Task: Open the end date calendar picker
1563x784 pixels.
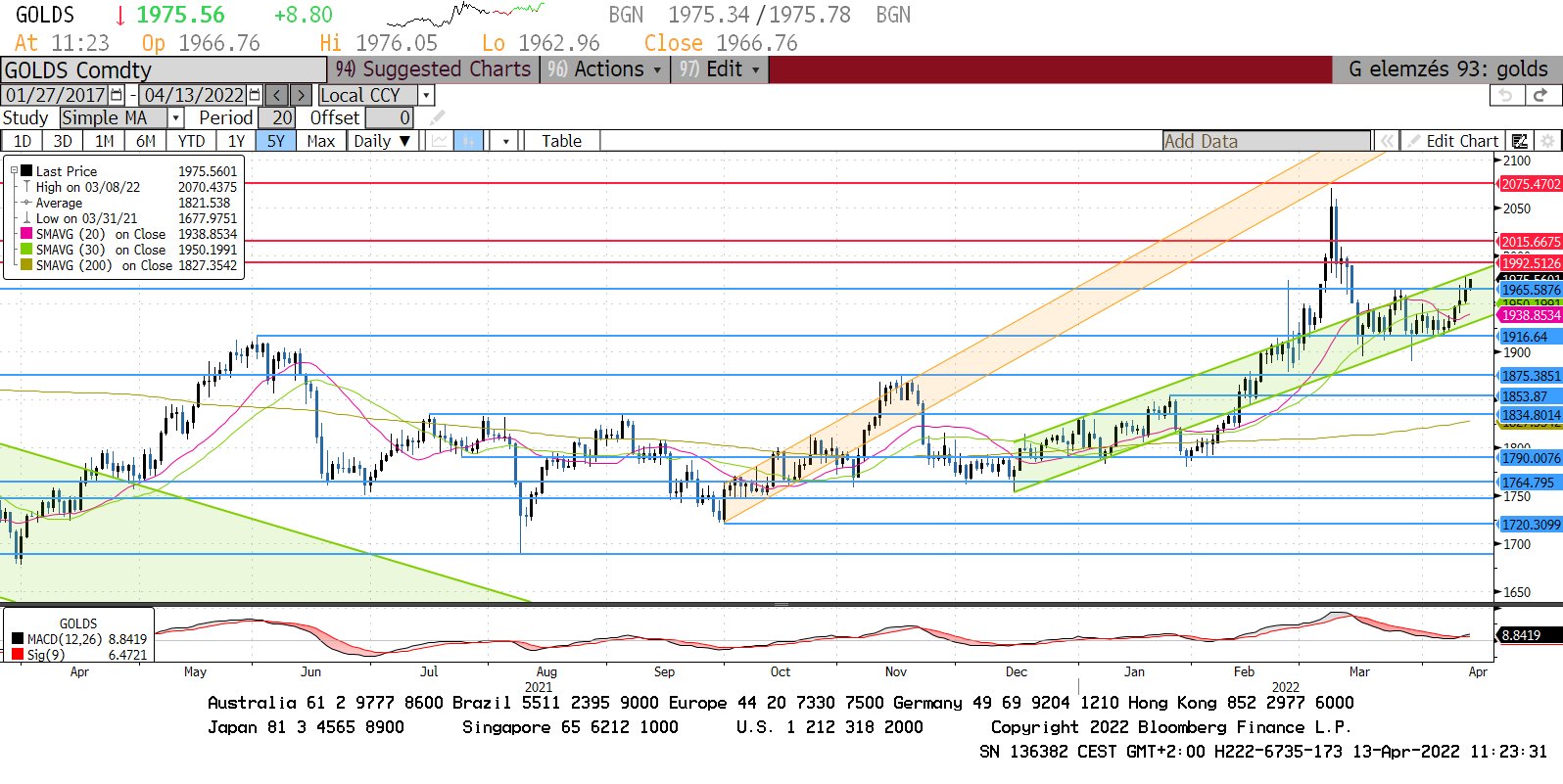Action: pyautogui.click(x=255, y=95)
